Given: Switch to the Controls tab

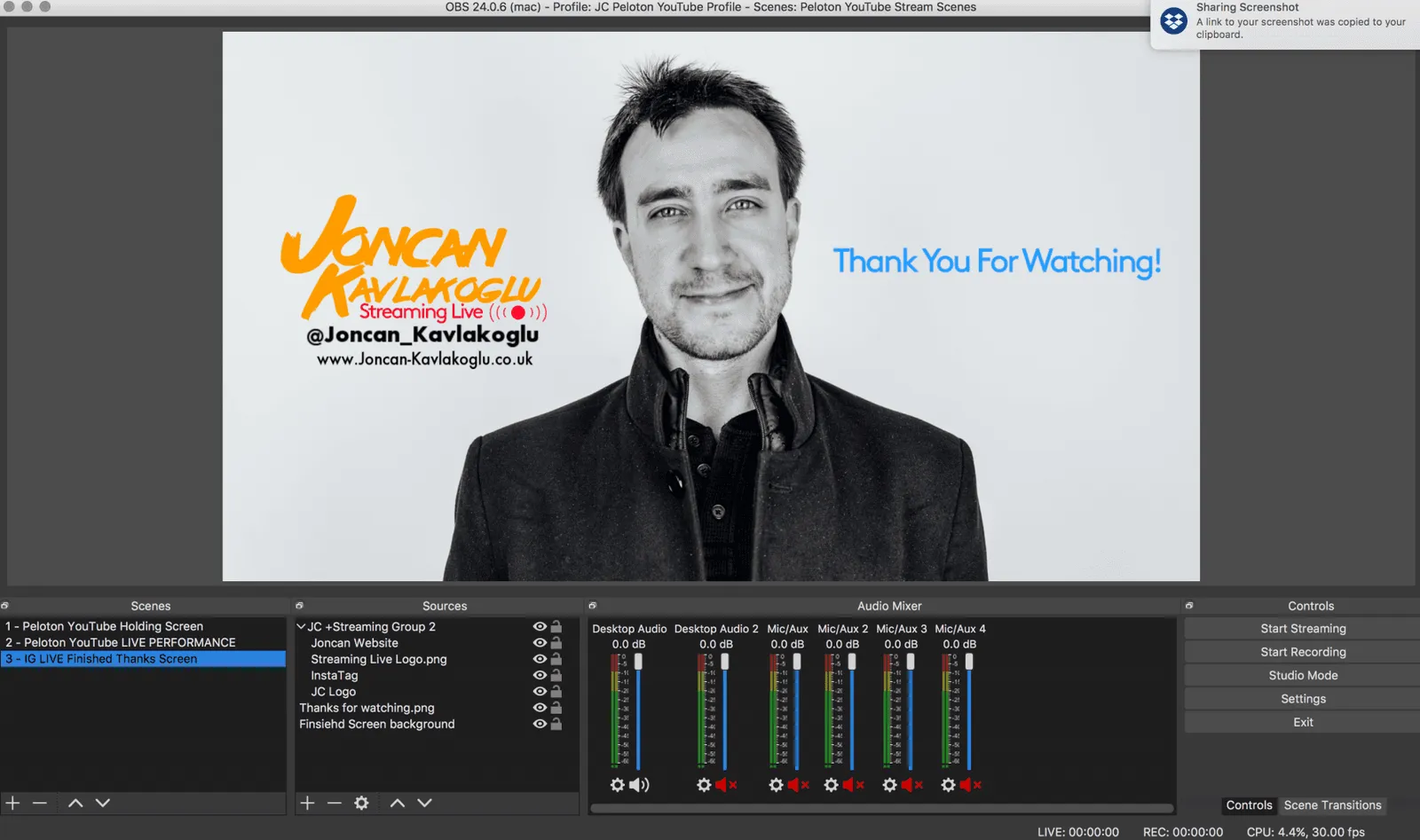Looking at the screenshot, I should pos(1249,805).
